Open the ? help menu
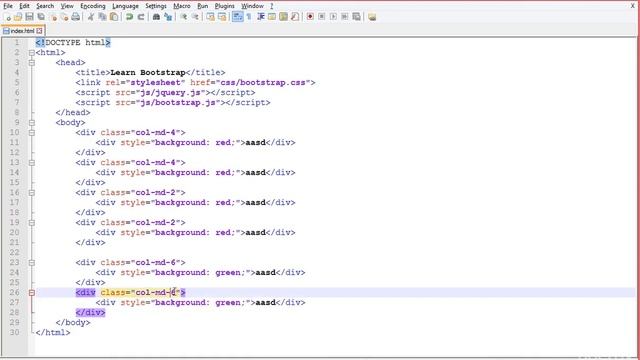 [x=271, y=6]
